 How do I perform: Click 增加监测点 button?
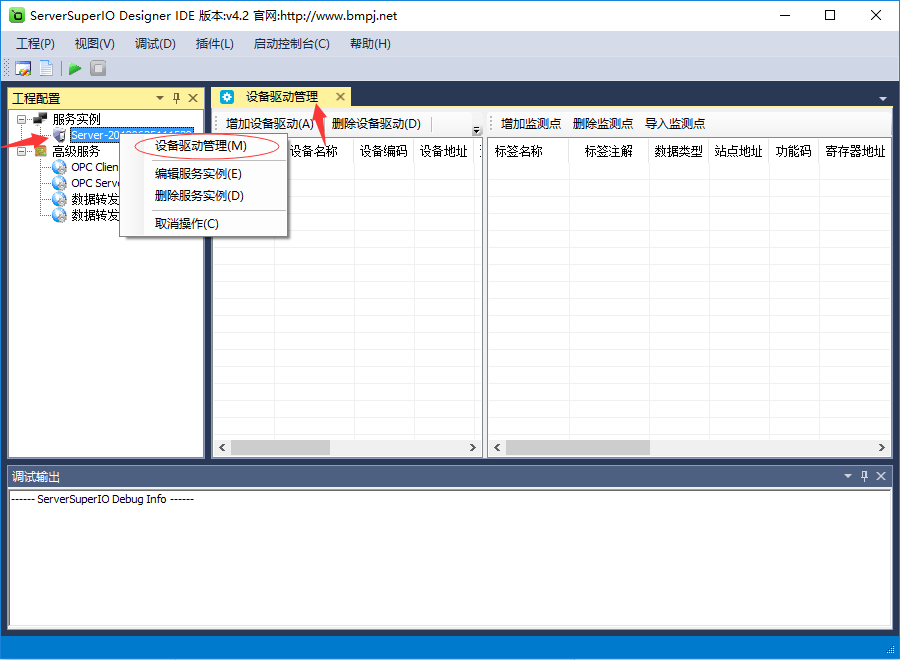tap(531, 124)
